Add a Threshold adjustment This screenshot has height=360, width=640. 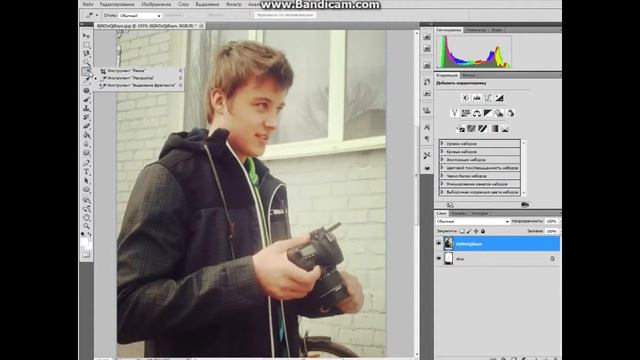coord(483,129)
